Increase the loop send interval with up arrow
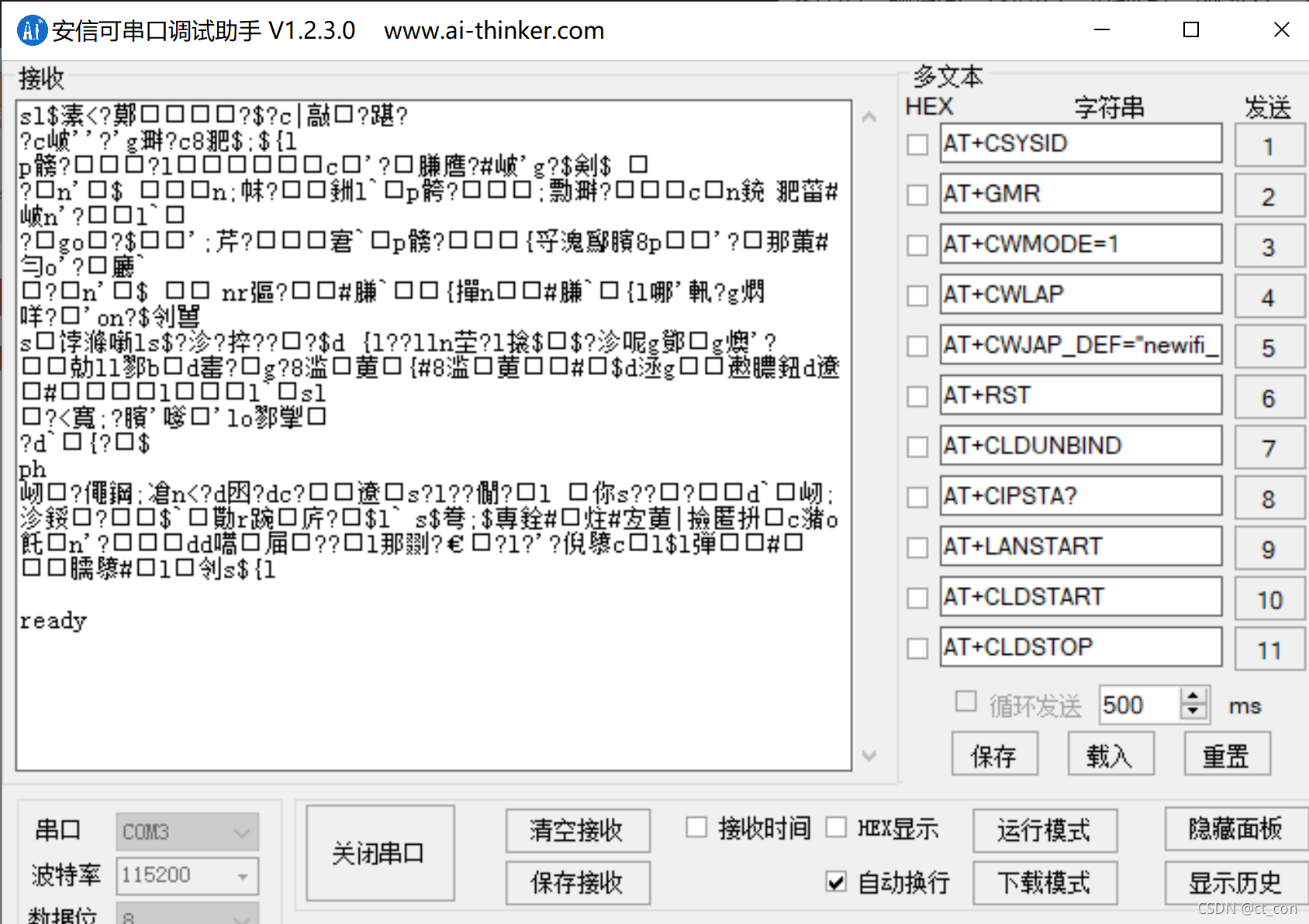Image resolution: width=1309 pixels, height=924 pixels. tap(1194, 696)
